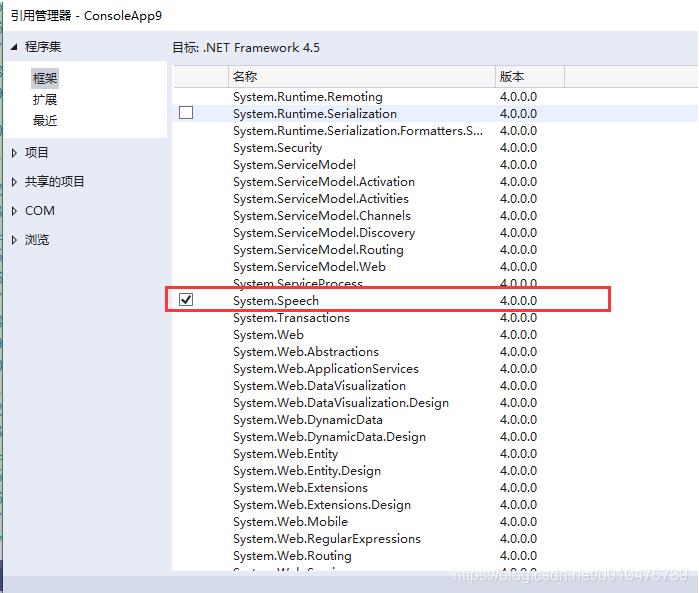Expand the 共享的项目 section
The image size is (699, 593).
pos(14,182)
